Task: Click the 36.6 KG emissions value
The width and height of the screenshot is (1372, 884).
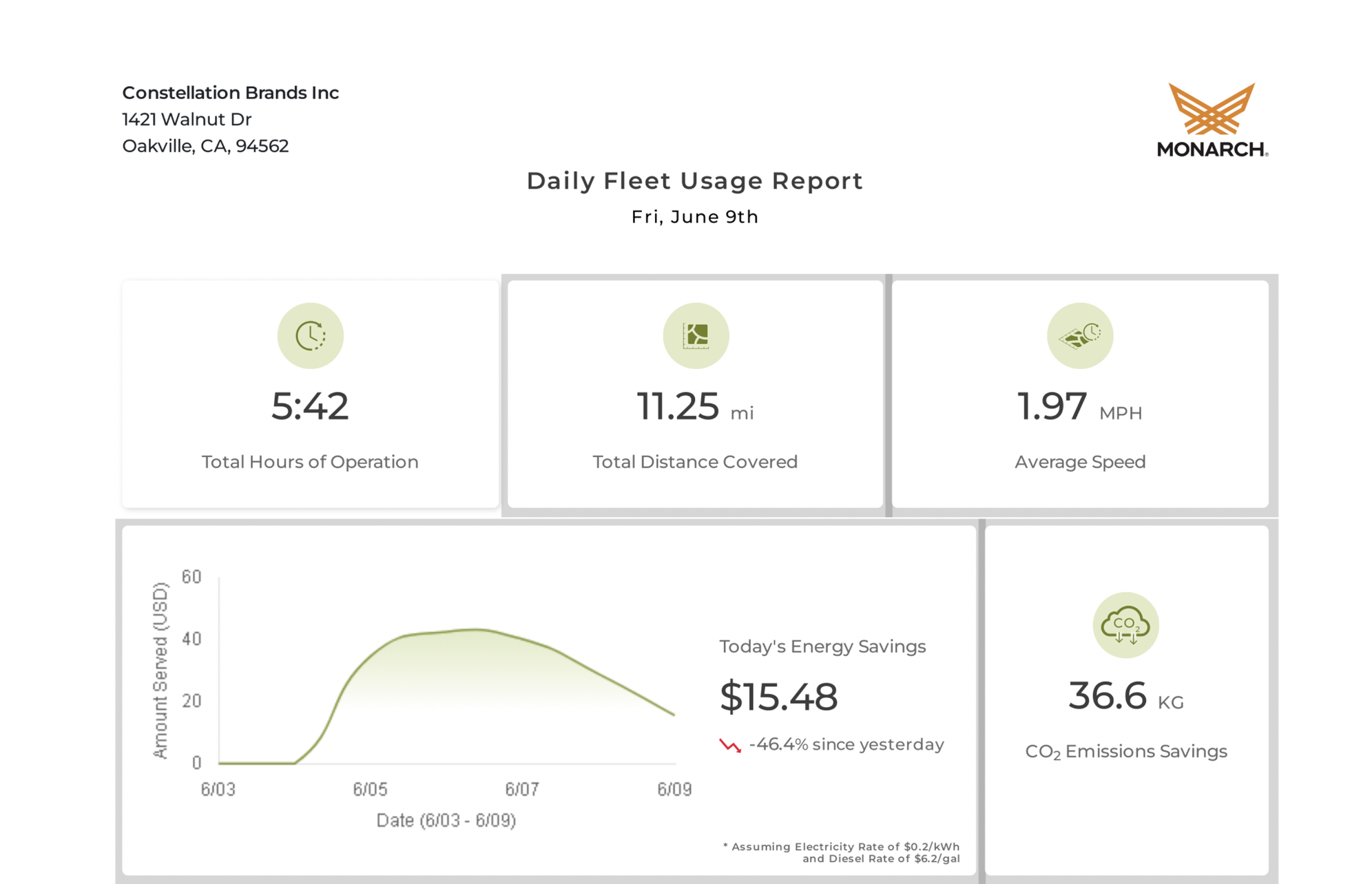Action: 1125,695
